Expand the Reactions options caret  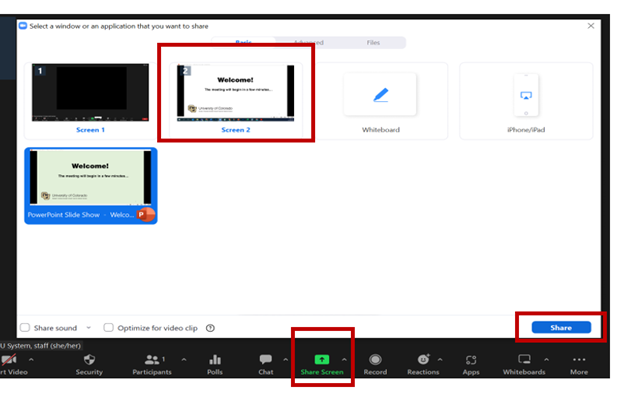[x=440, y=360]
